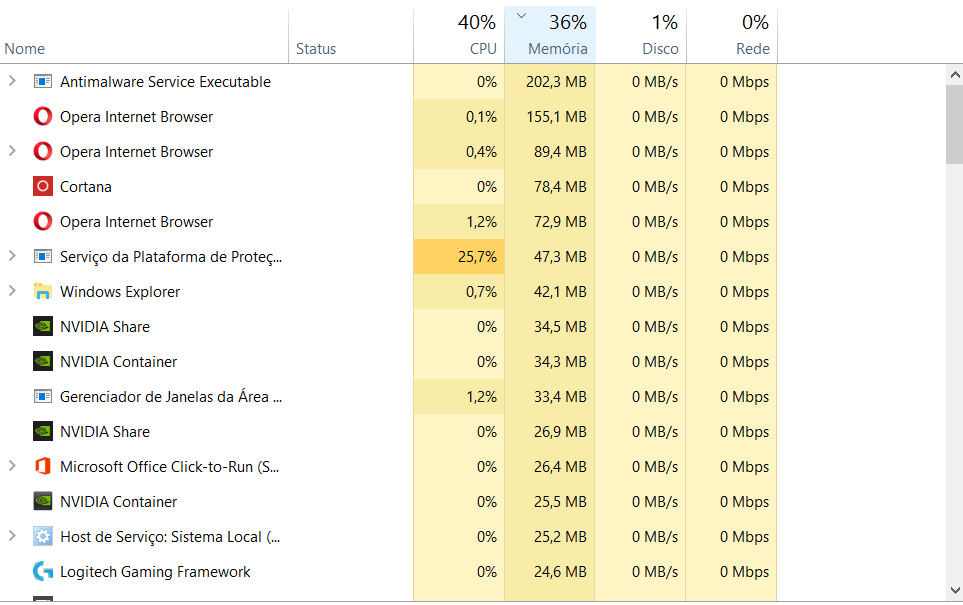Viewport: 963px width, 605px height.
Task: Click the Logitech Gaming Framework icon
Action: coord(42,572)
